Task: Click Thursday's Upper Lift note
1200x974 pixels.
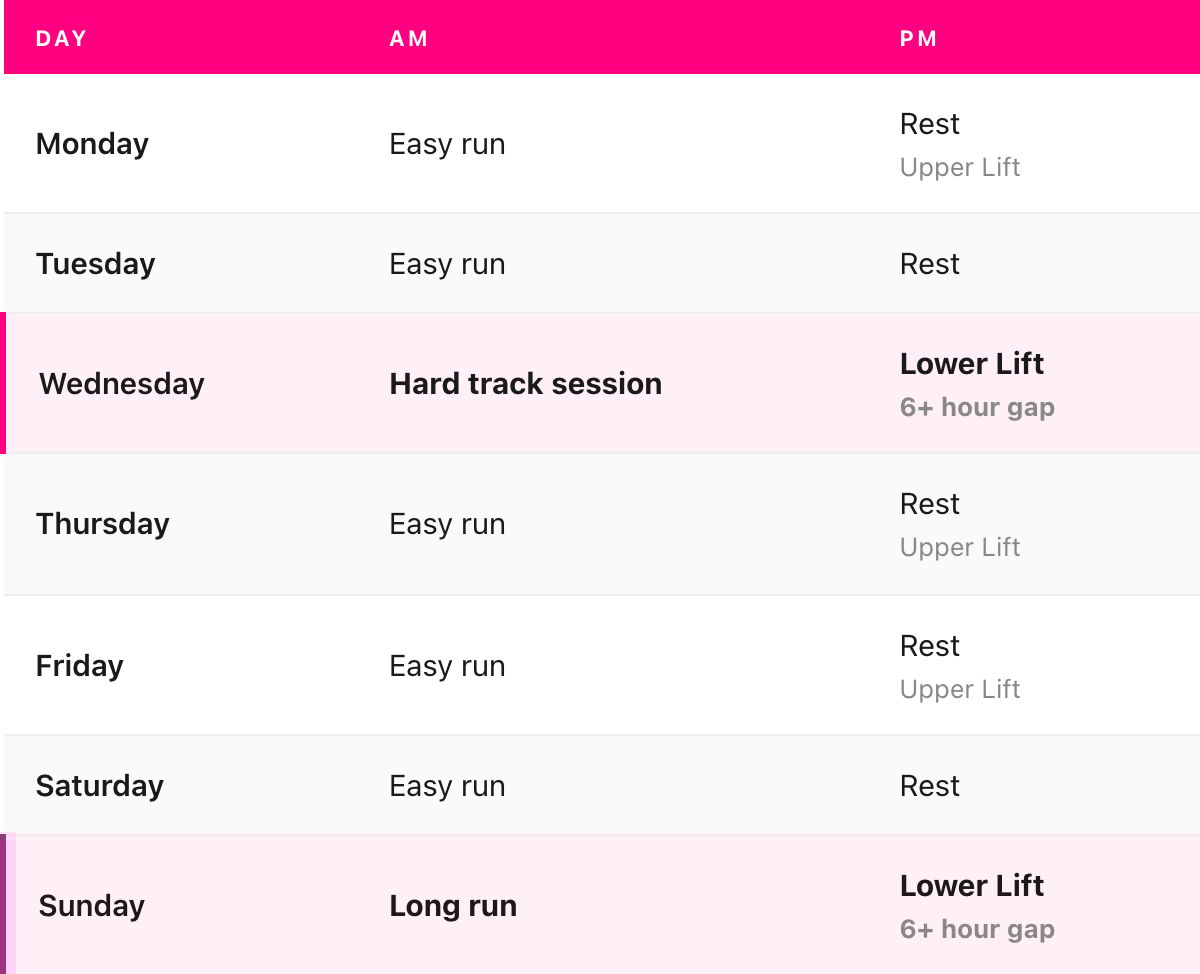Action: [960, 547]
